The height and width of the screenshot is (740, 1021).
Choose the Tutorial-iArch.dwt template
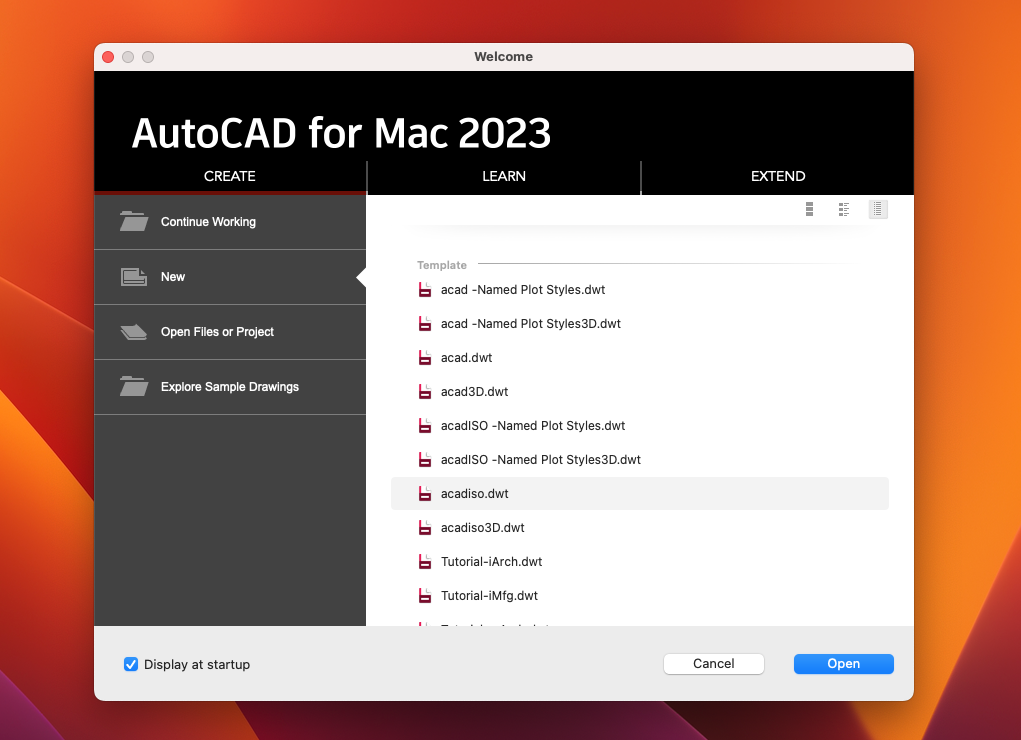tap(492, 561)
